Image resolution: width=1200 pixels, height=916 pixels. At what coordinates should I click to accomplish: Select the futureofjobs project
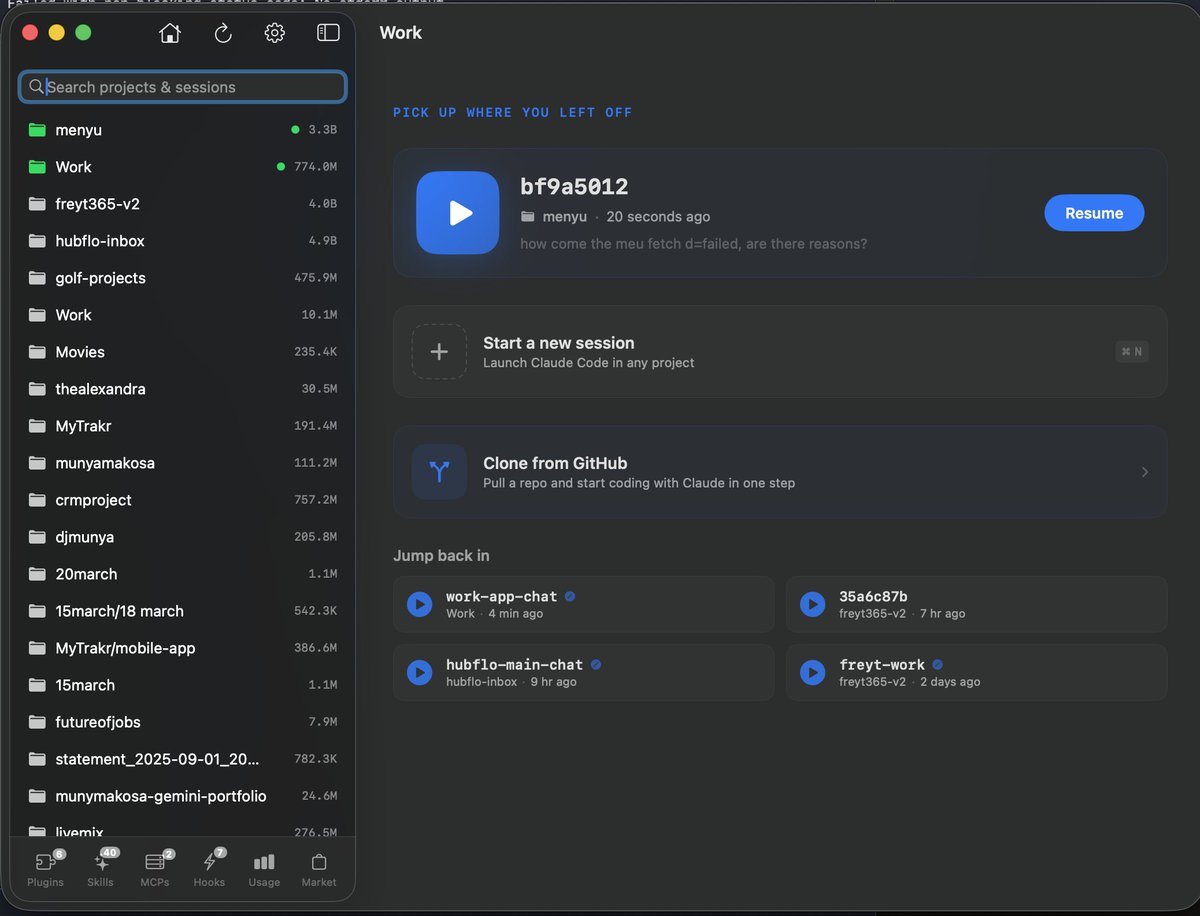[183, 722]
